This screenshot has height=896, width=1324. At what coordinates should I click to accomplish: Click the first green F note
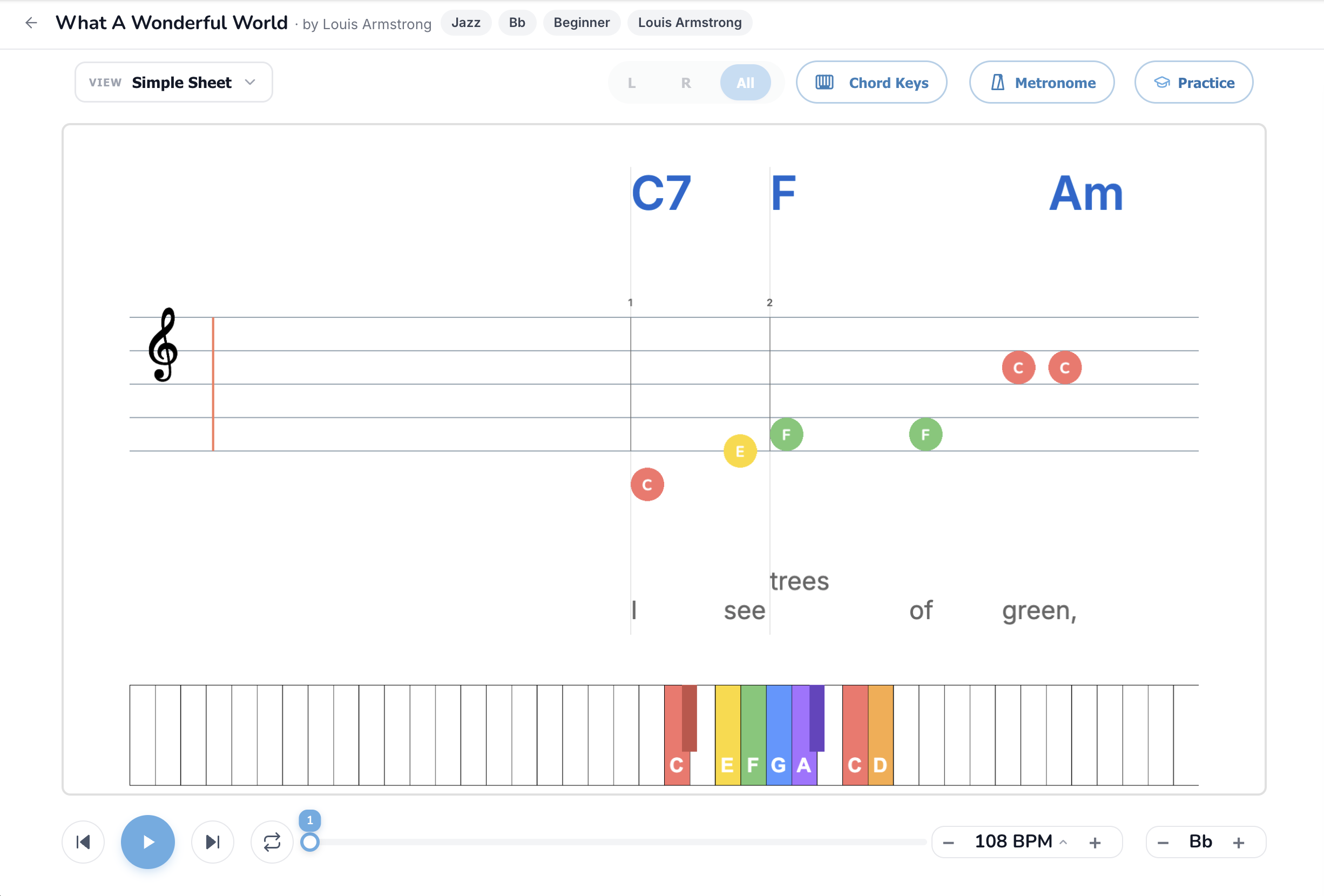pos(786,435)
